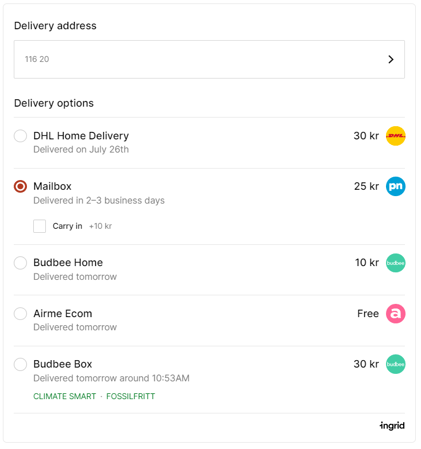Click the FOSSILFRITT label
Image resolution: width=421 pixels, height=449 pixels.
pyautogui.click(x=130, y=396)
